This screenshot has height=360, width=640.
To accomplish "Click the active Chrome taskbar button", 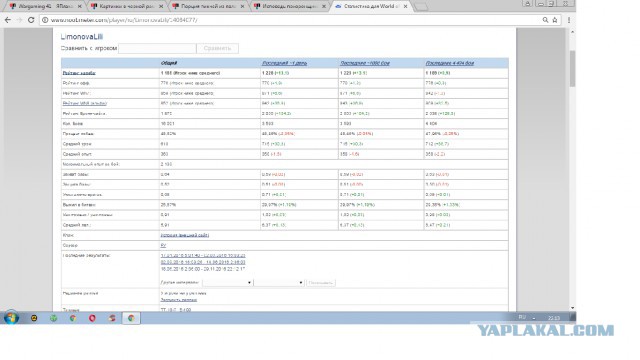I will [x=131, y=318].
